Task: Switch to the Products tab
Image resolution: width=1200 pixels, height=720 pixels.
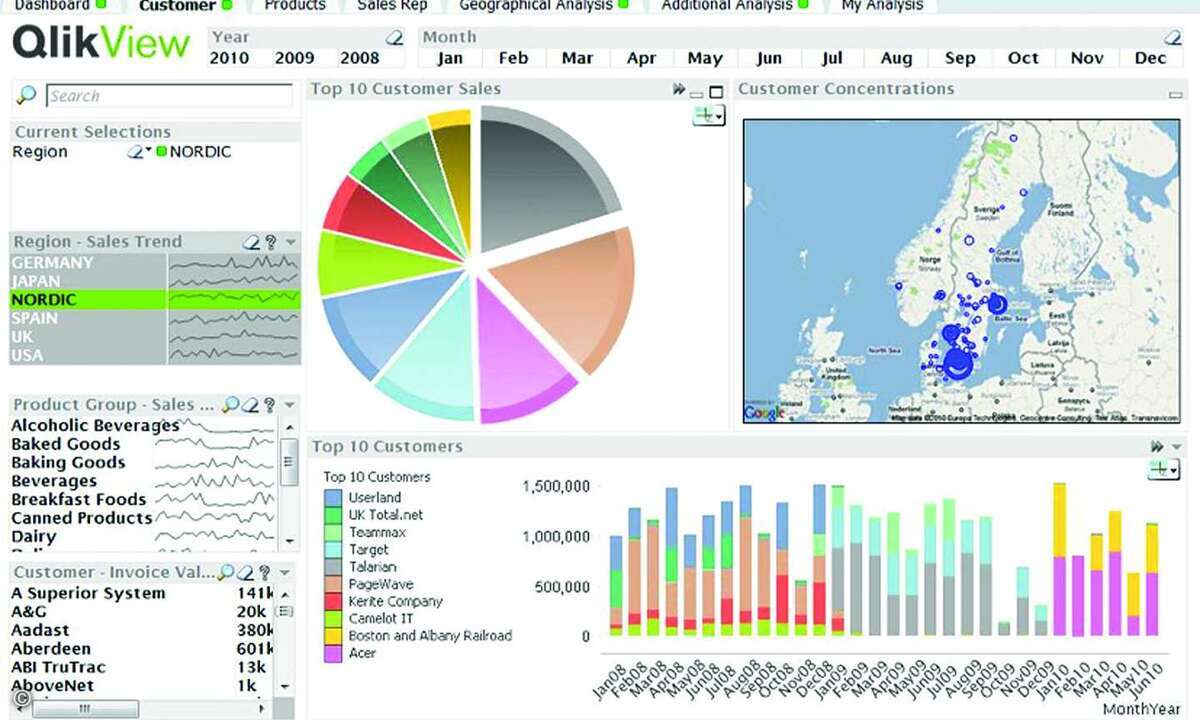Action: pyautogui.click(x=294, y=5)
